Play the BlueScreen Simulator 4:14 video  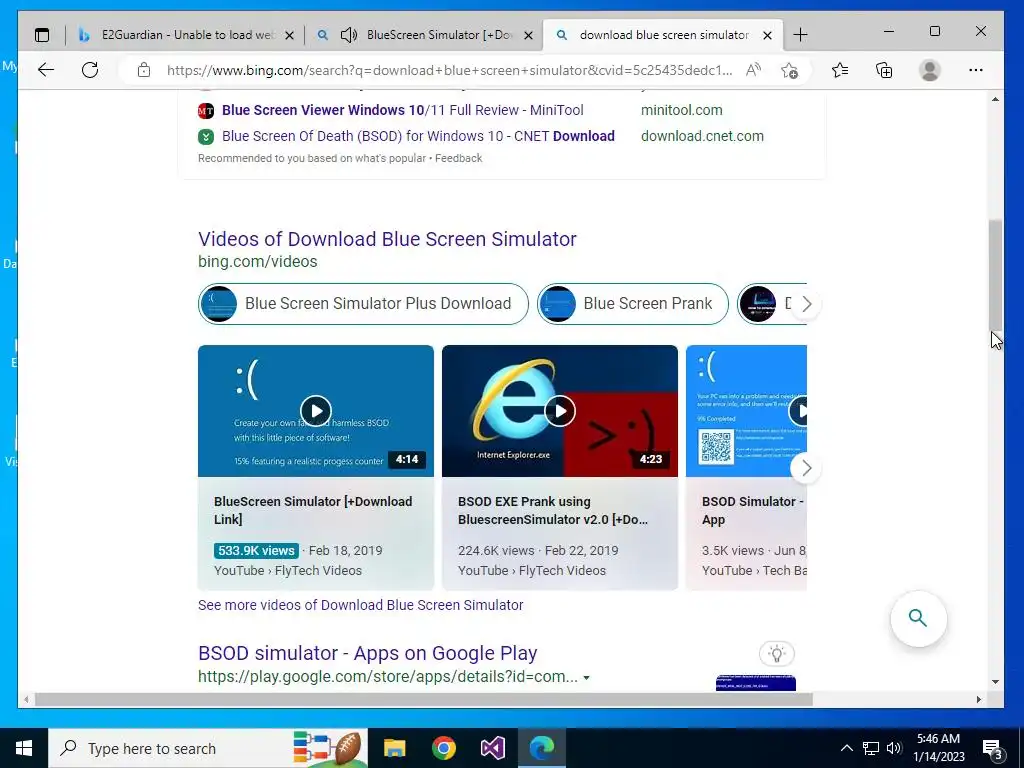(x=316, y=411)
